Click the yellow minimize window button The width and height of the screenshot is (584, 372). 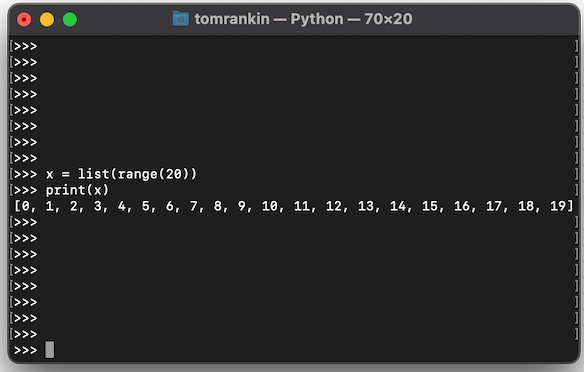click(47, 19)
